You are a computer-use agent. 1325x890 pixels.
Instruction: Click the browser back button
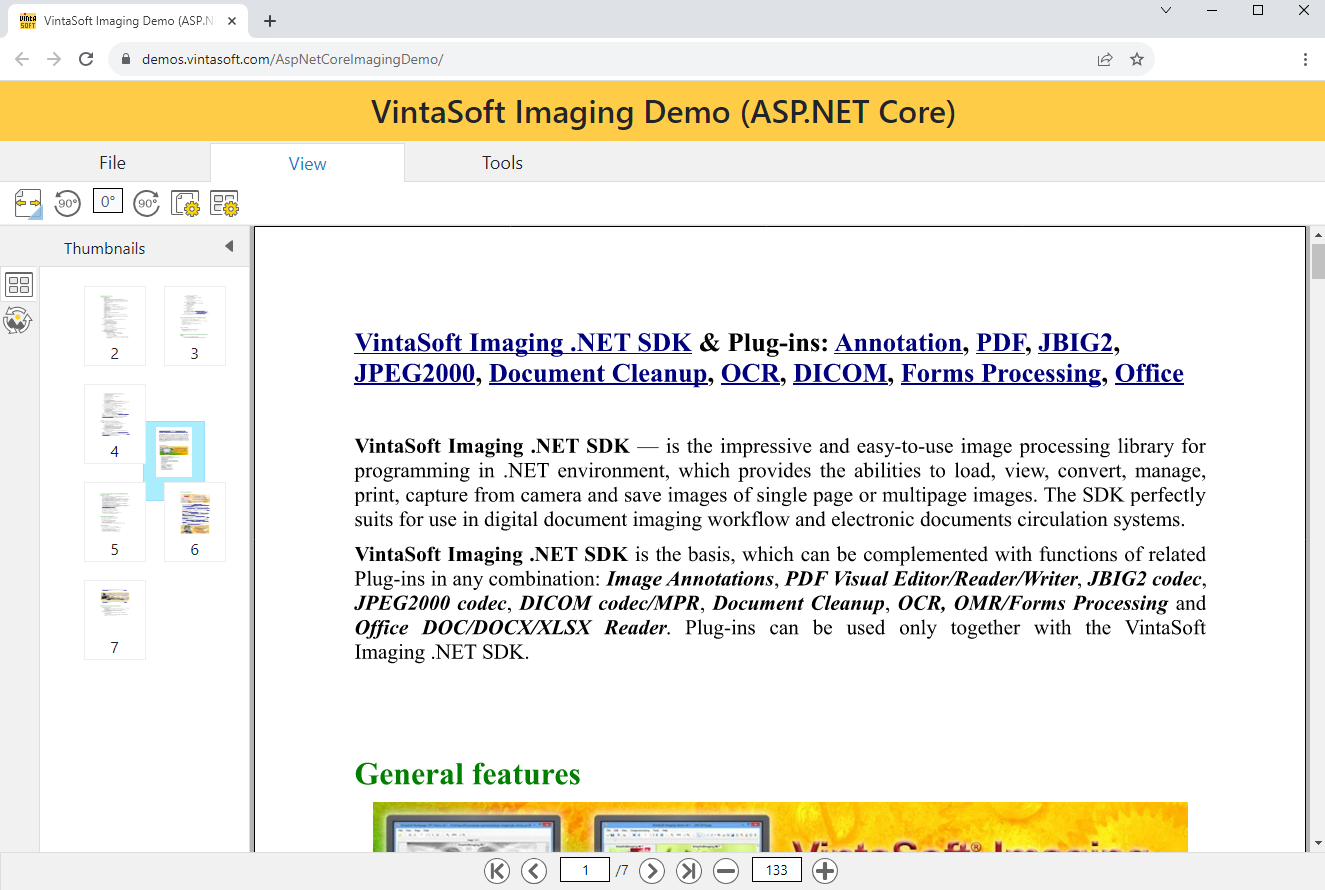(x=22, y=59)
